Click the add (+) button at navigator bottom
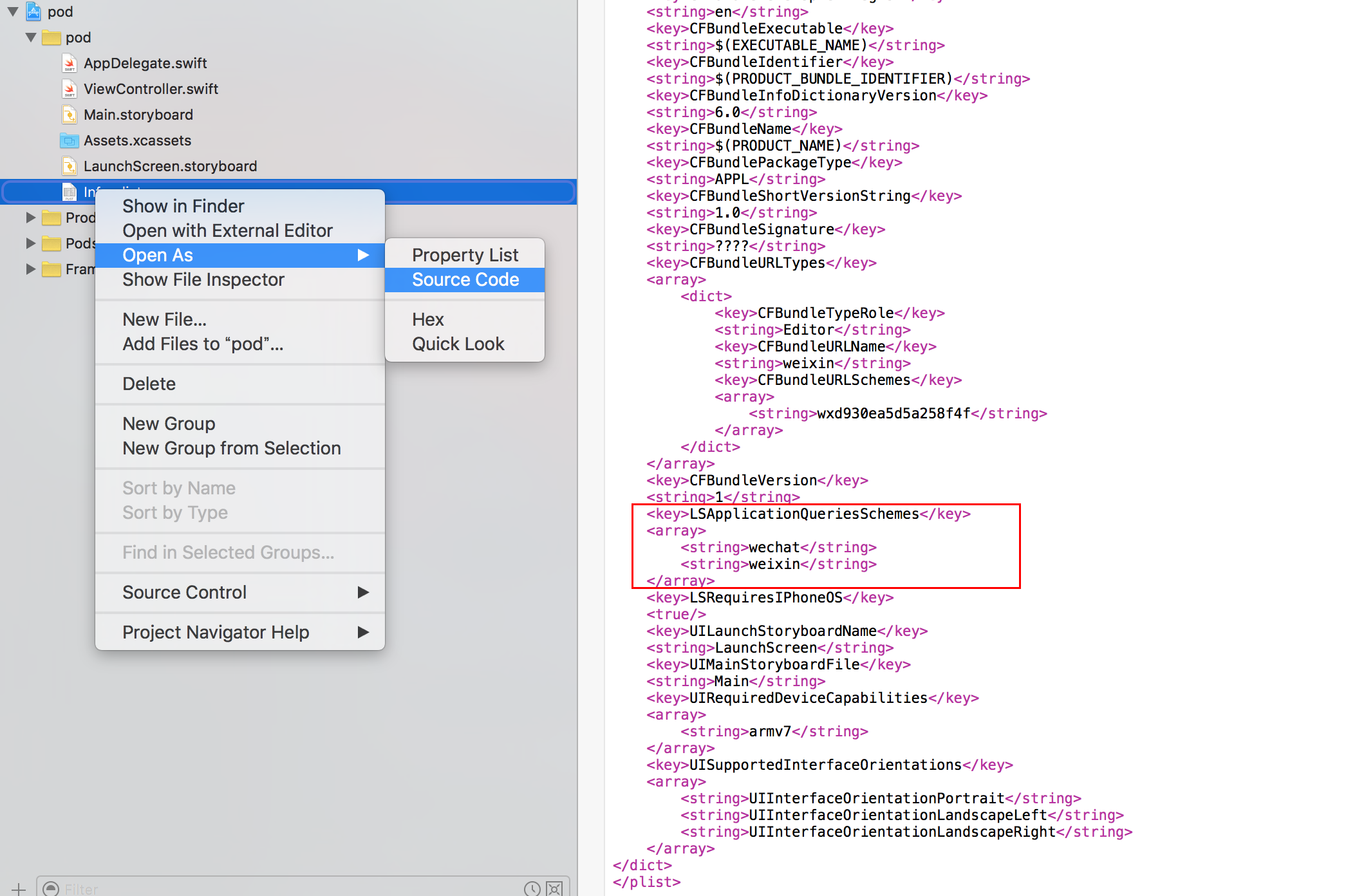 18,889
